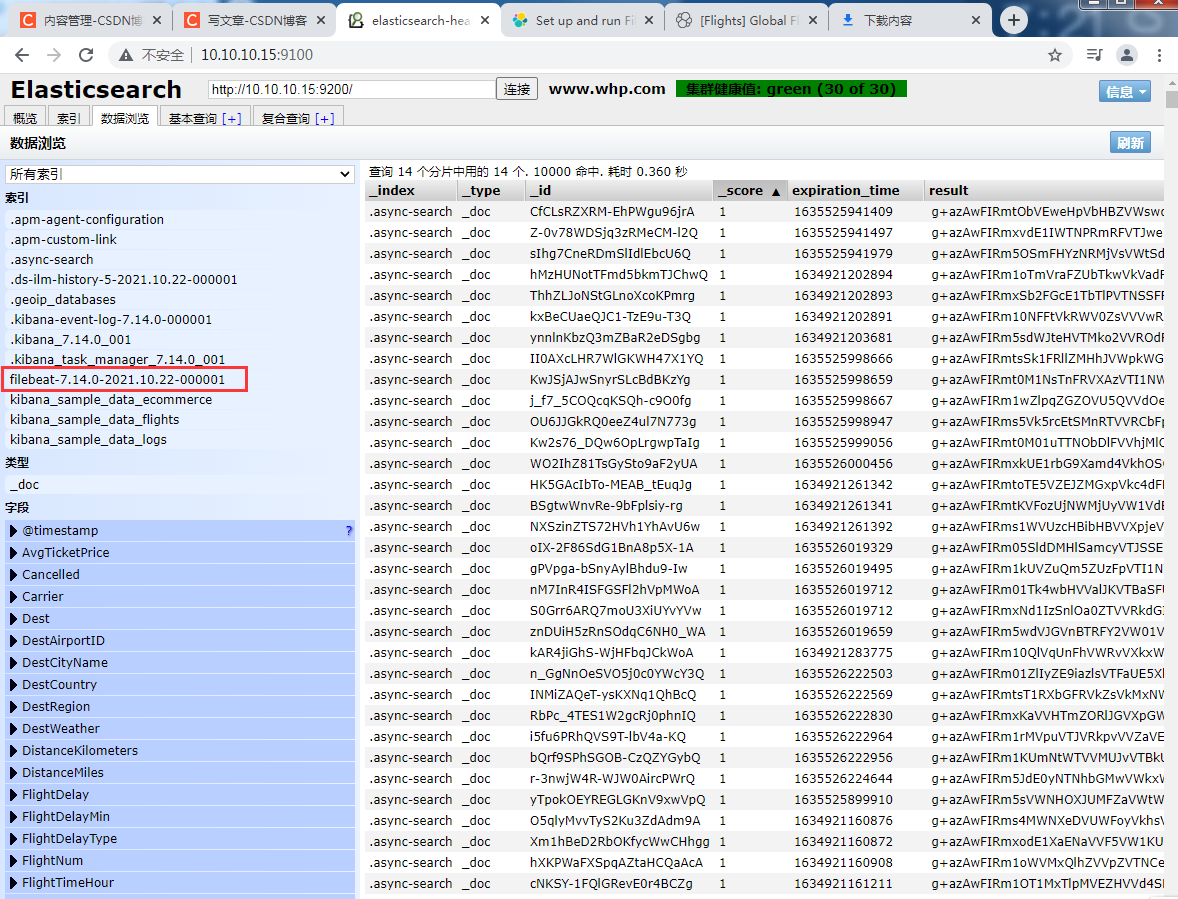Close the 下载内容 tab
This screenshot has height=899, width=1178.
(x=976, y=20)
